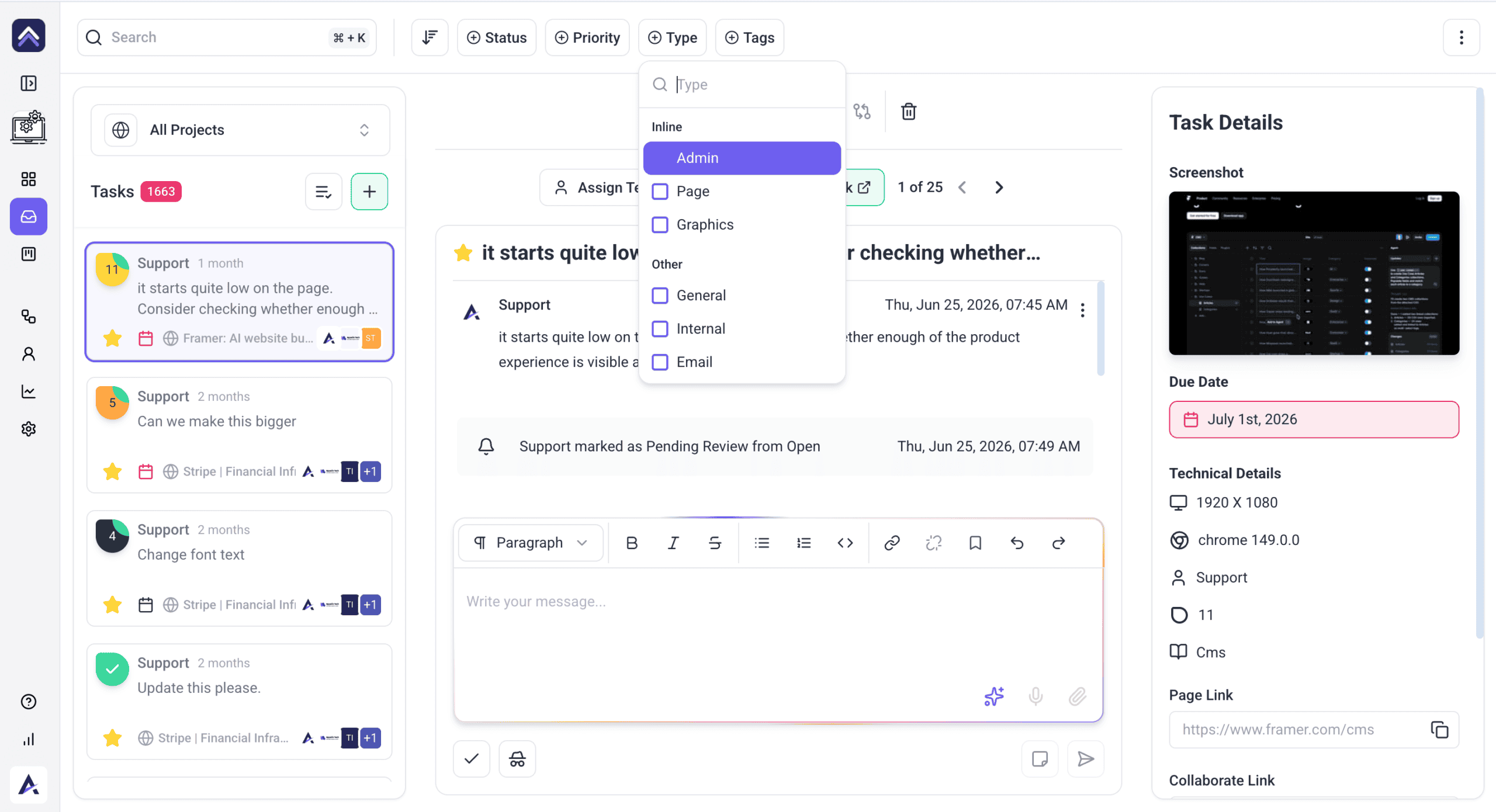Attach a file with paperclip icon
The height and width of the screenshot is (812, 1496).
[1077, 696]
